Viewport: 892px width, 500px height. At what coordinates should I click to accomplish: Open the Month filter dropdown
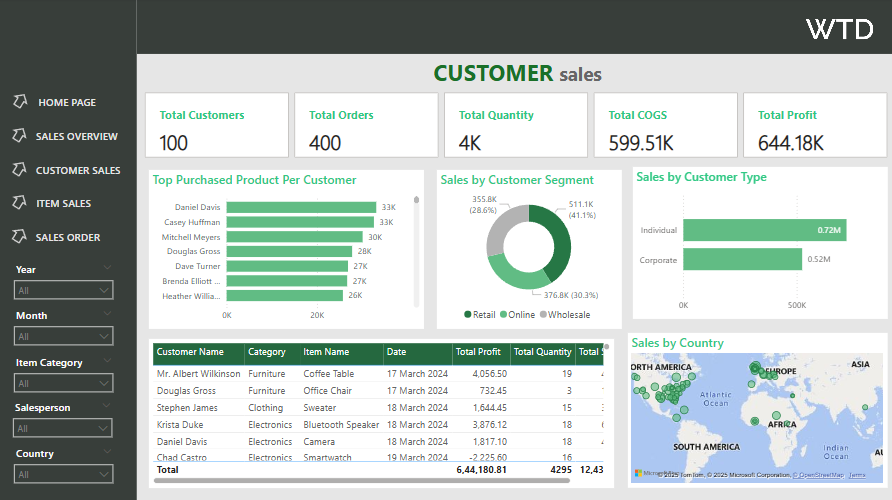[63, 336]
